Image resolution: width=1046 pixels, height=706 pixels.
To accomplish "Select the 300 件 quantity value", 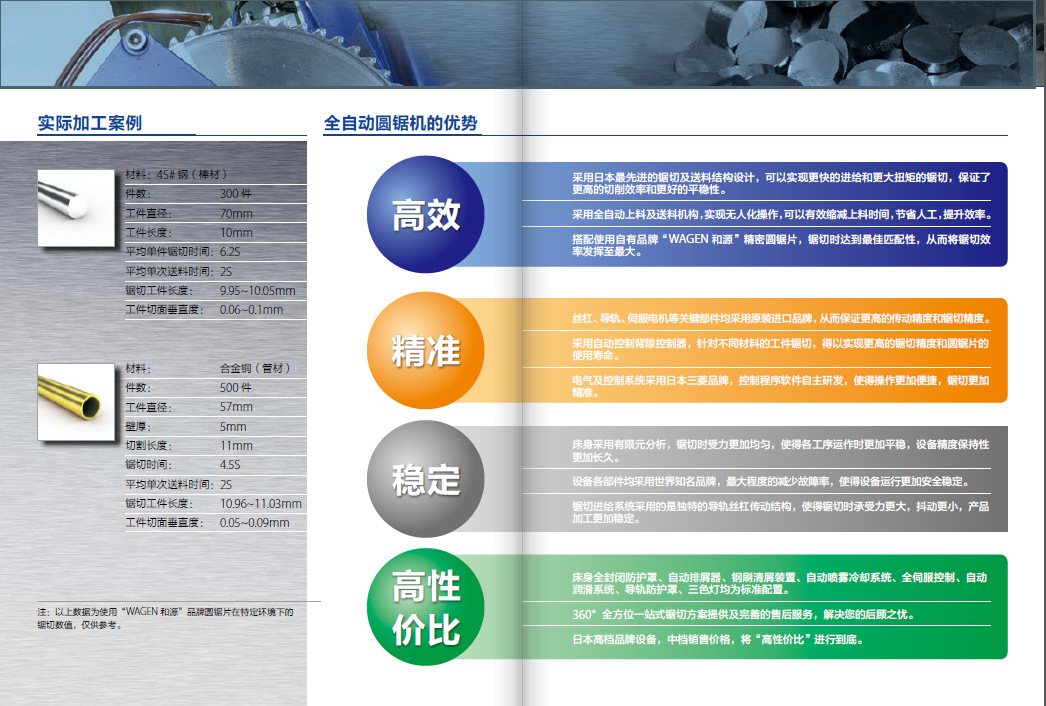I will (x=236, y=193).
